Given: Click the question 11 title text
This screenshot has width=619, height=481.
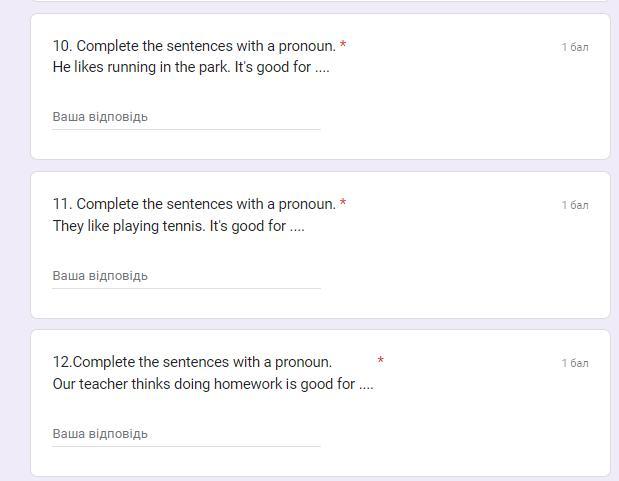Looking at the screenshot, I should pyautogui.click(x=193, y=204).
